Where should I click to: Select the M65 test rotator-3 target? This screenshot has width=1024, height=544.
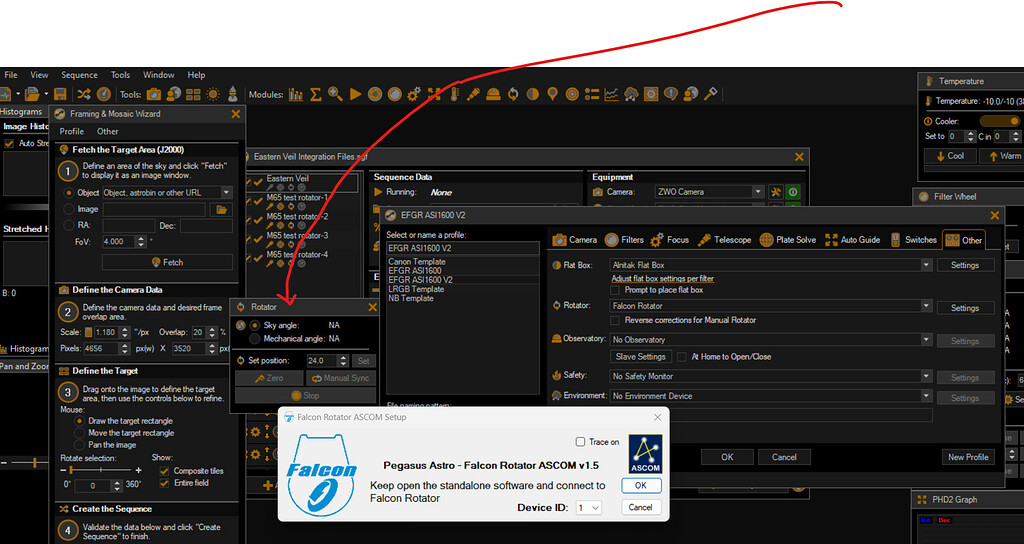pos(297,235)
